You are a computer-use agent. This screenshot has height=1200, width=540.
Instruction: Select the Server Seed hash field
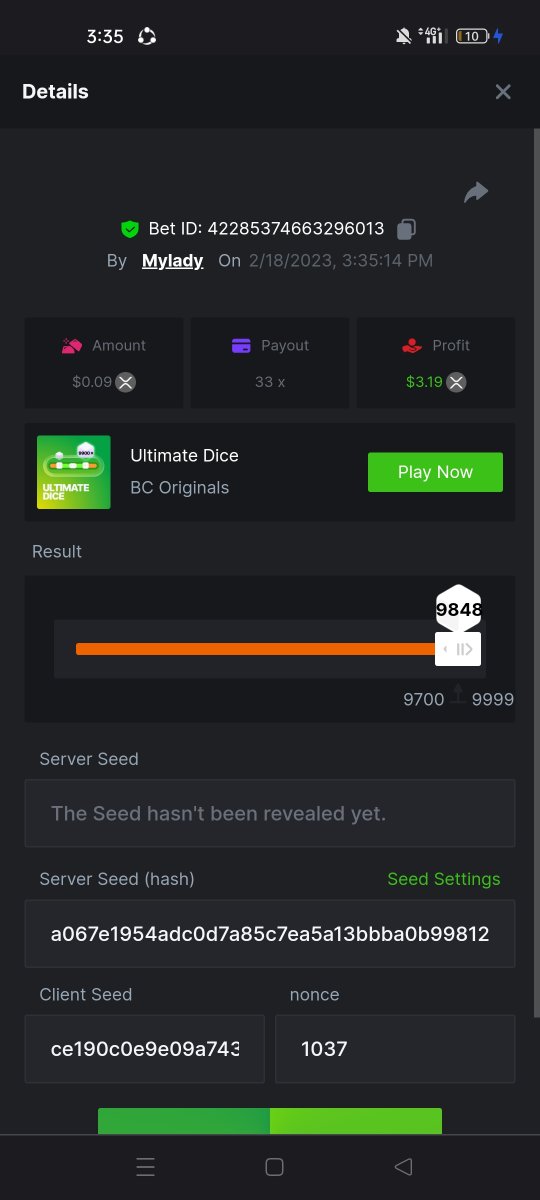tap(270, 934)
